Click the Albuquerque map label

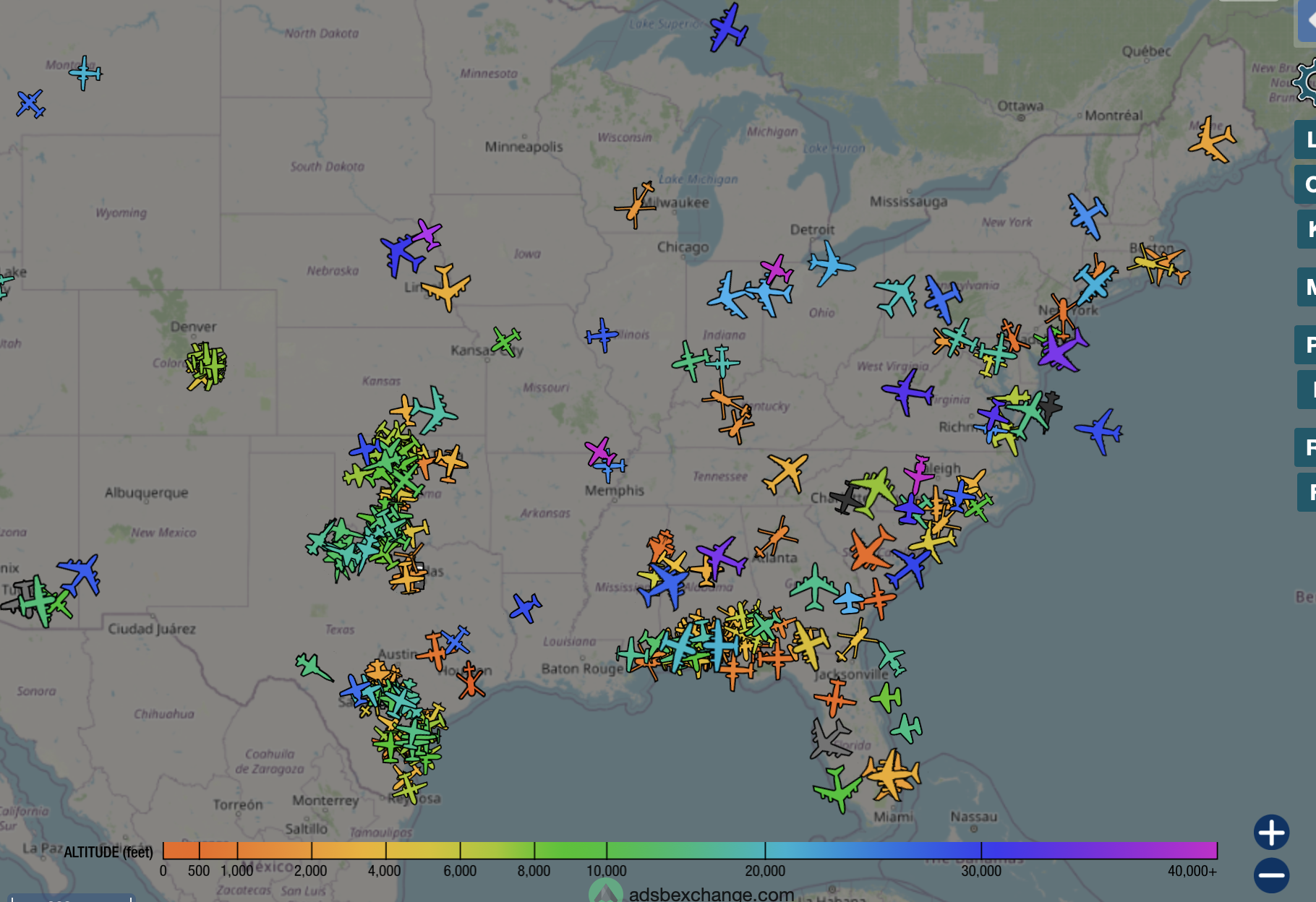(146, 492)
